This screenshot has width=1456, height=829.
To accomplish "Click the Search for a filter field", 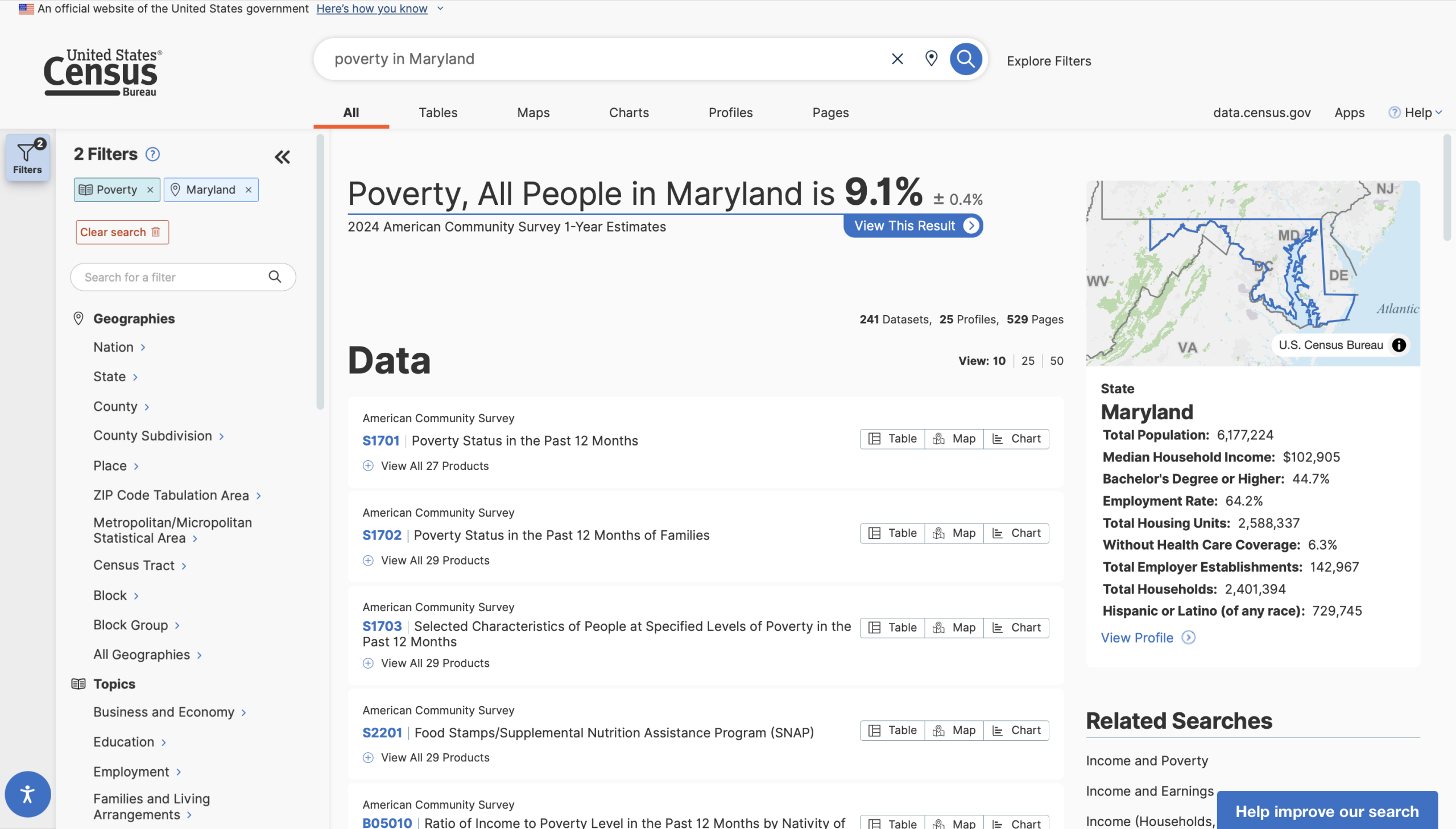I will coord(171,277).
